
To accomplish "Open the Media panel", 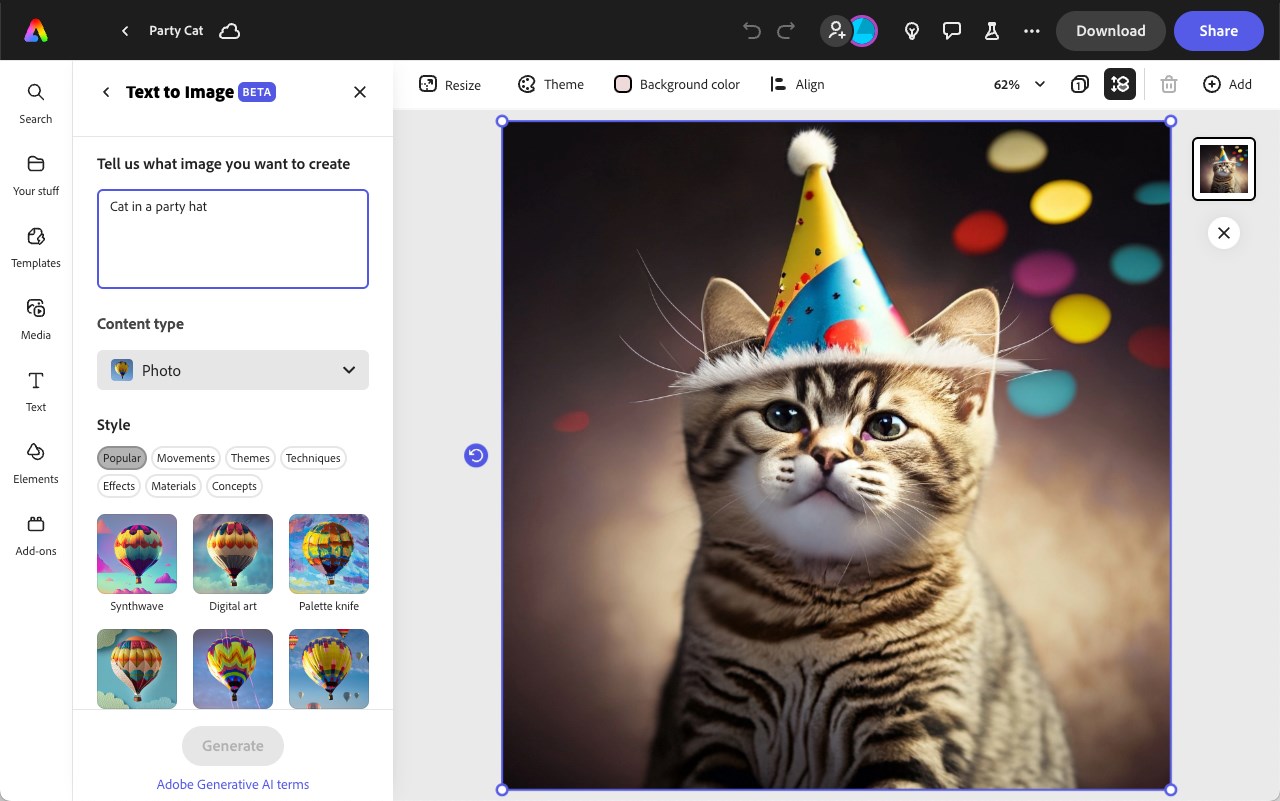I will (35, 318).
